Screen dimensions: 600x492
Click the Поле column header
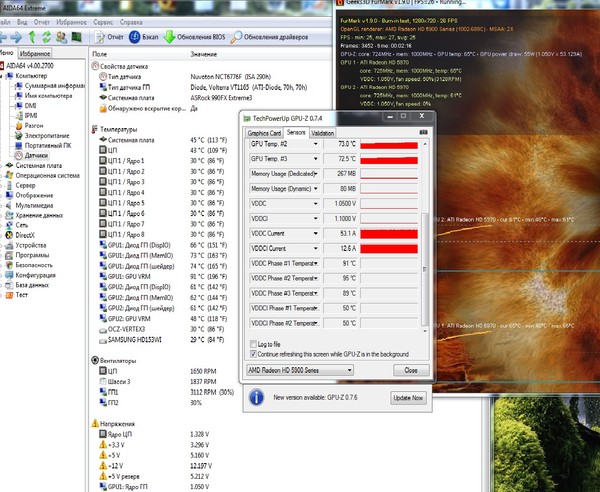[99, 54]
